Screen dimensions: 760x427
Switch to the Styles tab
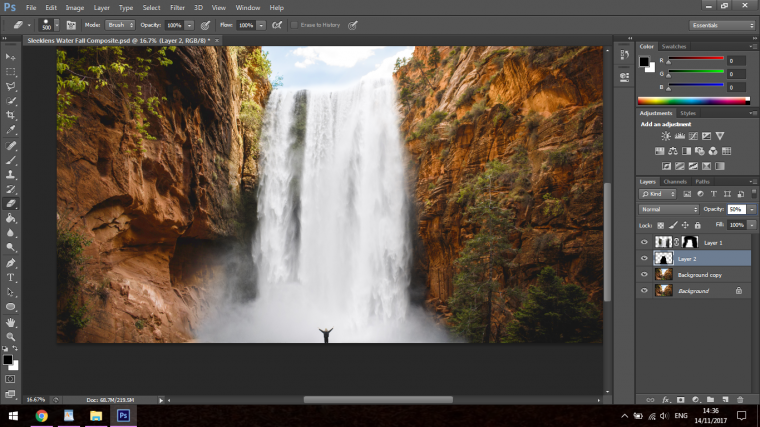tap(688, 113)
